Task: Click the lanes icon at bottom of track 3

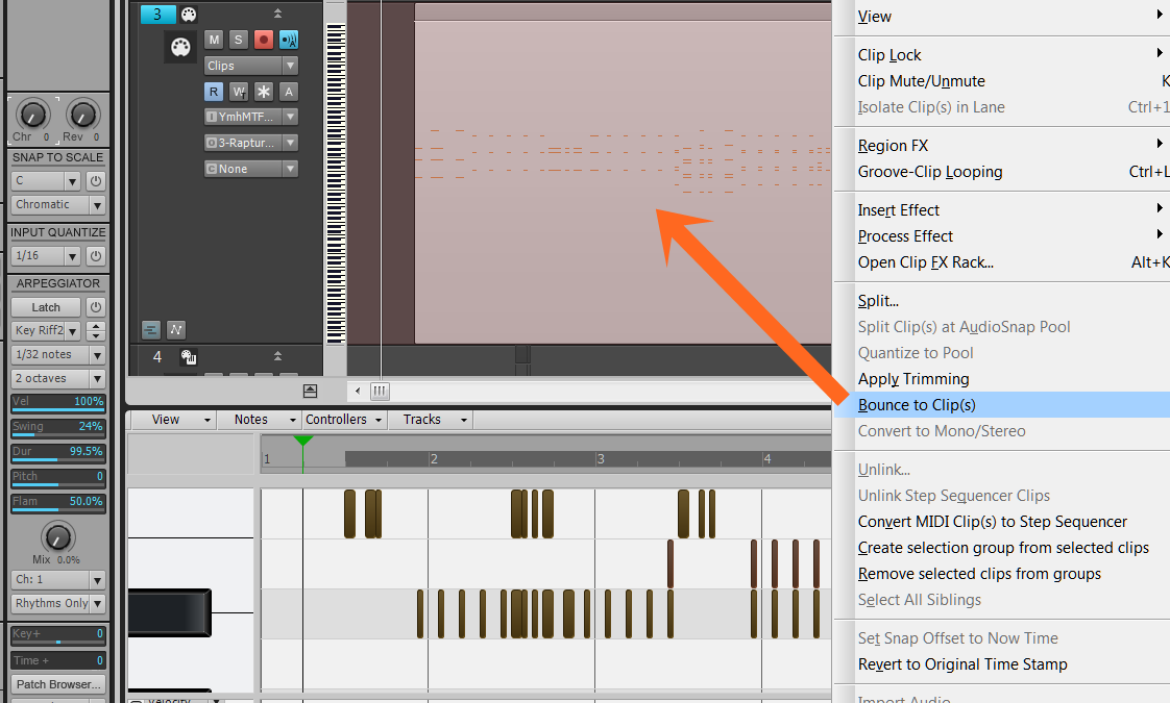Action: 151,330
